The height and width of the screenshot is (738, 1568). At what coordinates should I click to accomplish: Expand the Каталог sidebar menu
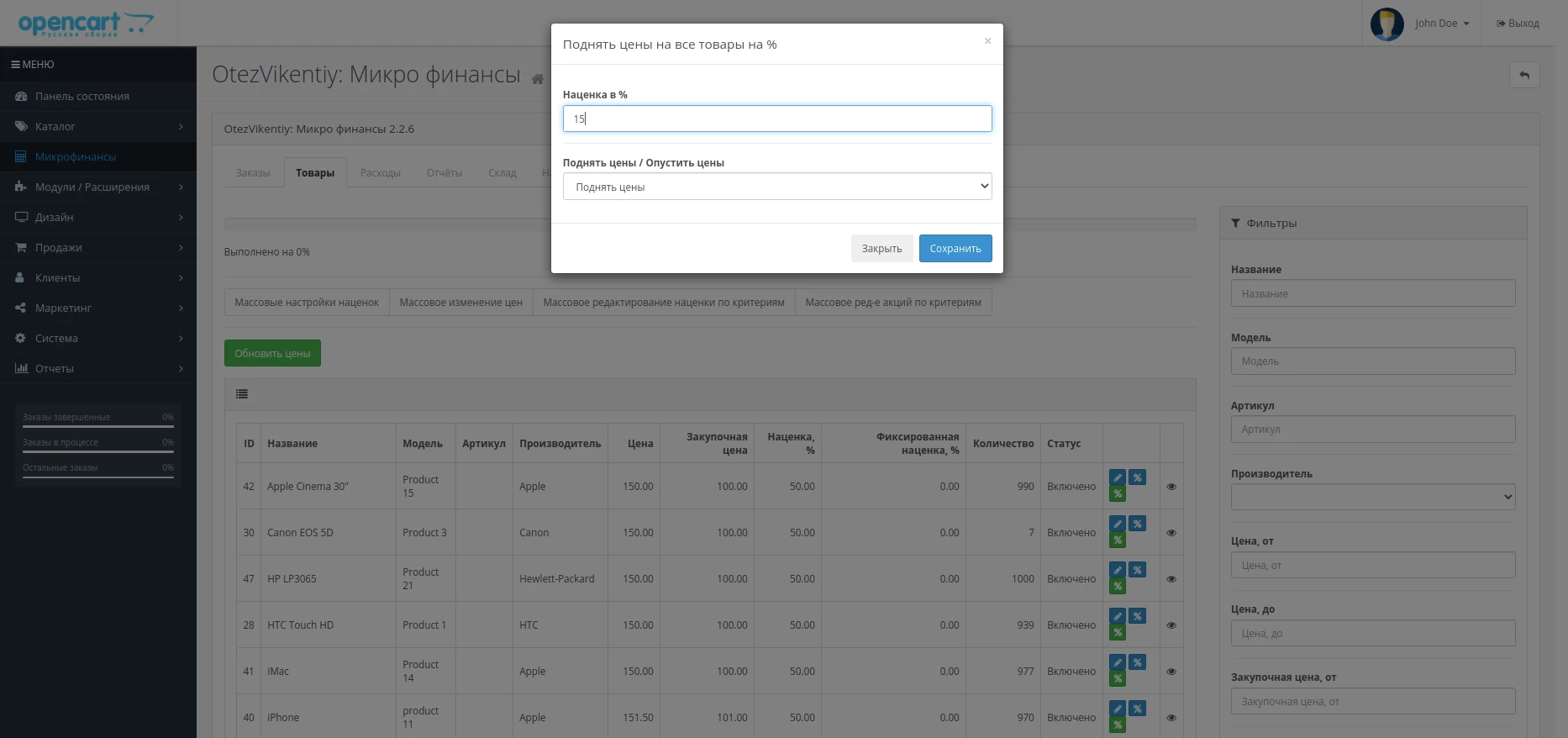pos(98,126)
